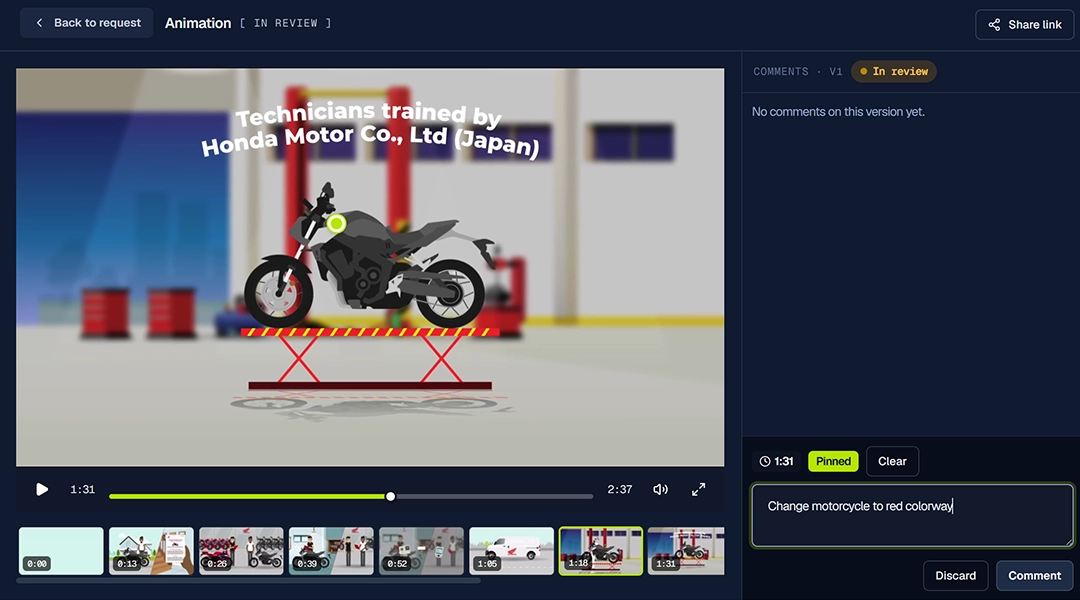This screenshot has width=1080, height=600.
Task: Select the highlighted 1:18 thumbnail
Action: pyautogui.click(x=601, y=550)
